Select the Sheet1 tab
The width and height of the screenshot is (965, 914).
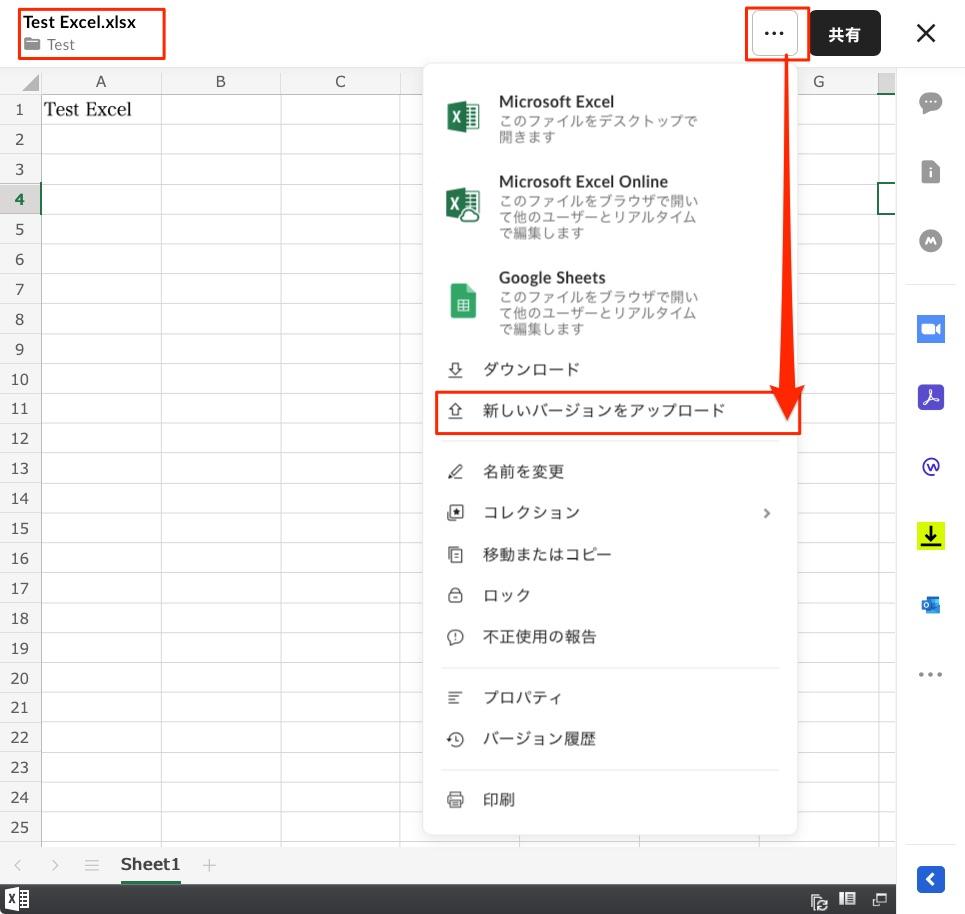pyautogui.click(x=150, y=864)
